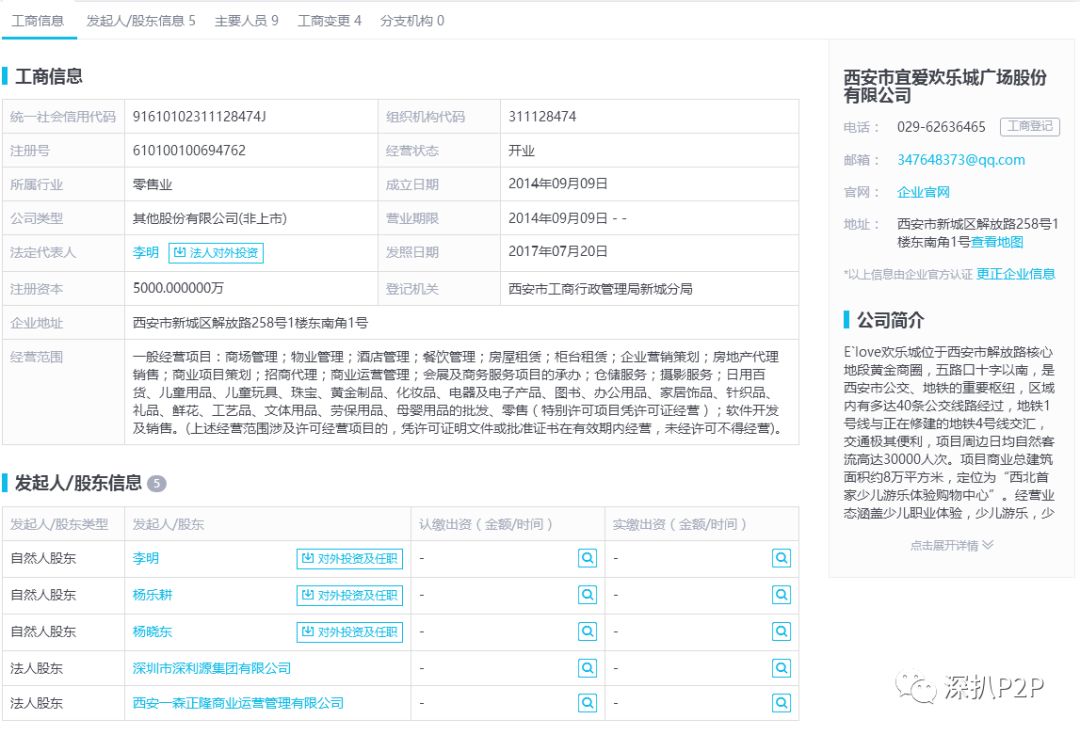Open 实缴出资 magnifier in 杨乐耕 row
Screen dimensions: 1080x735
click(x=781, y=594)
